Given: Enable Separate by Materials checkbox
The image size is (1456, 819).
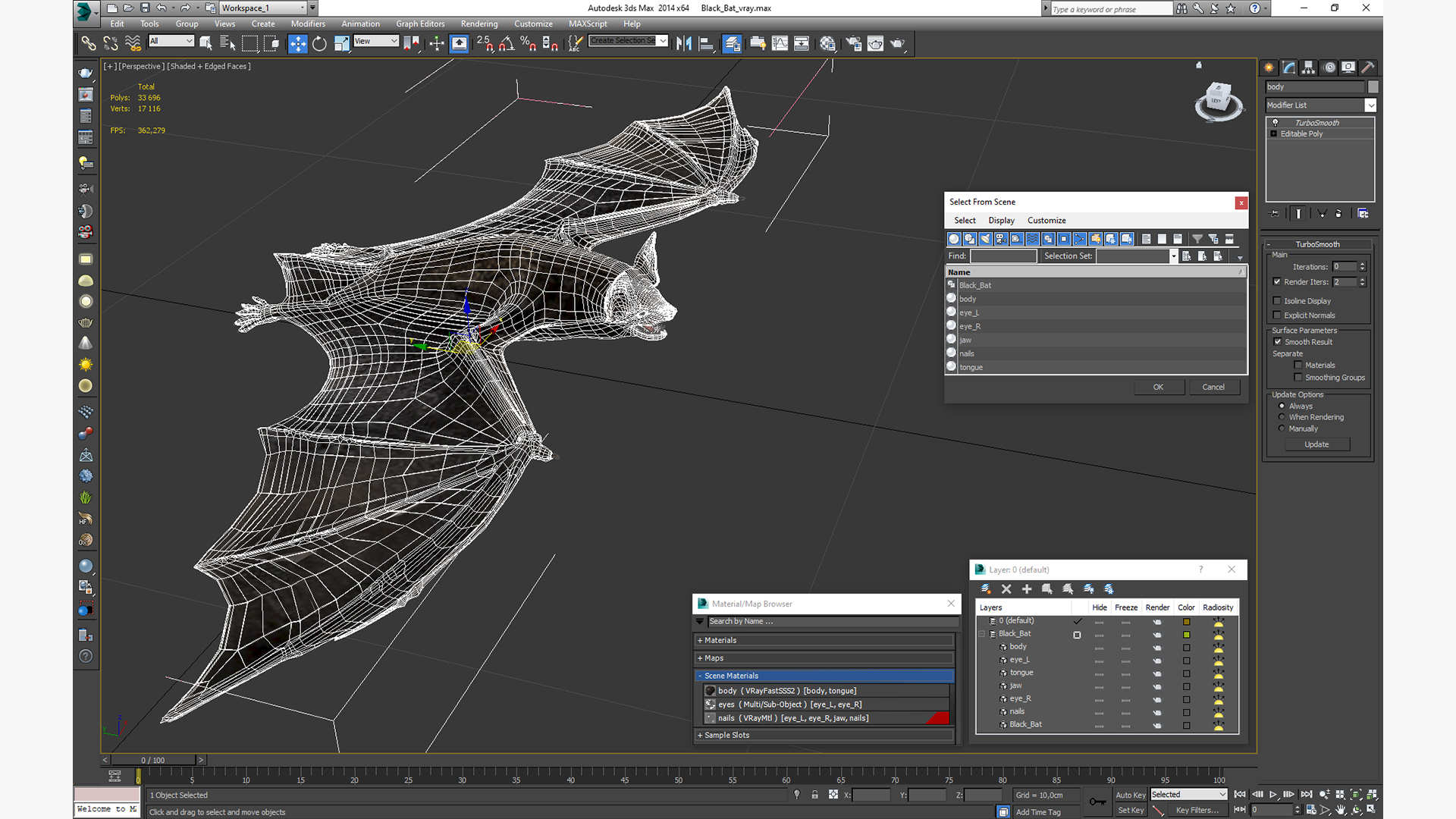Looking at the screenshot, I should pos(1298,366).
